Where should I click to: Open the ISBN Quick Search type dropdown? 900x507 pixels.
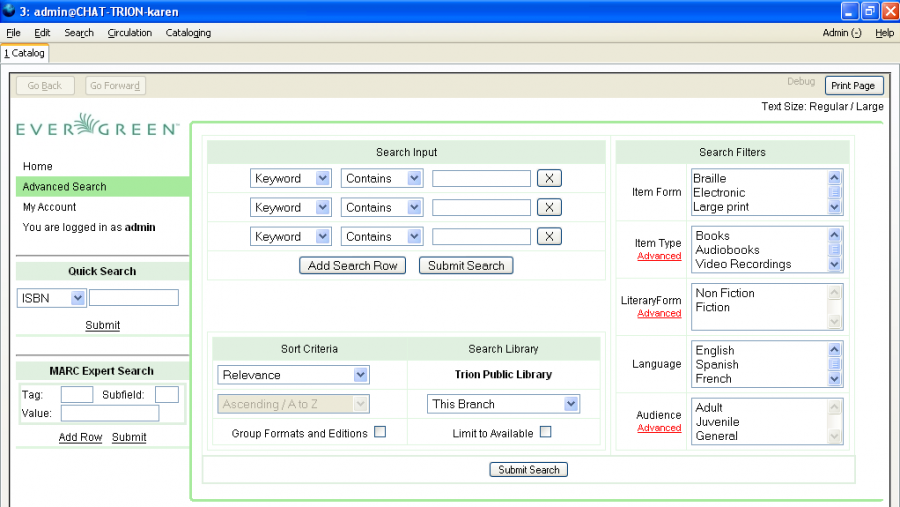tap(52, 298)
